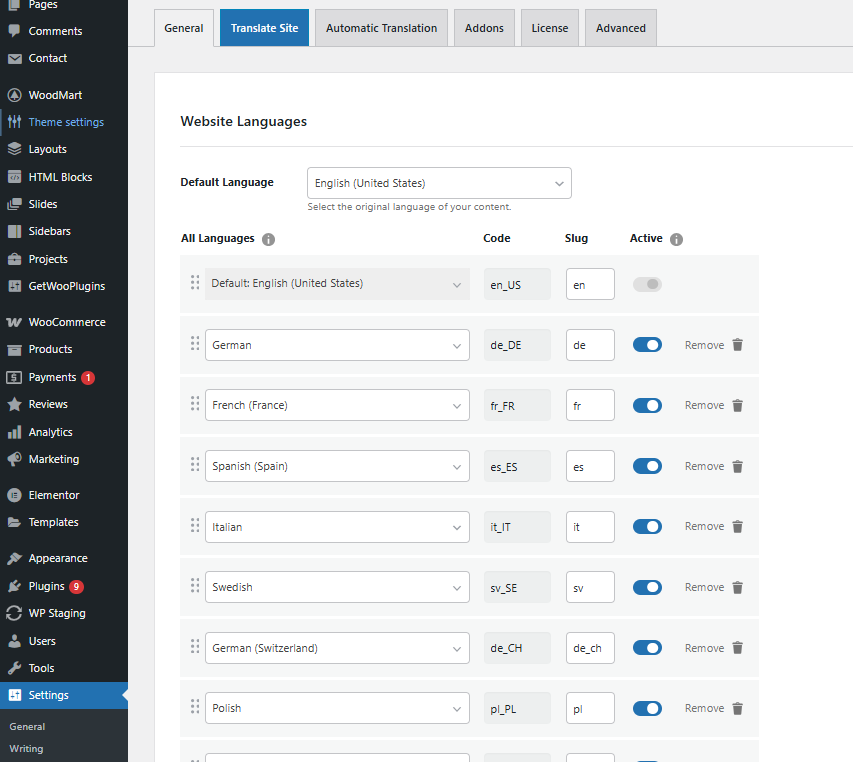
Task: Click the trash icon beside Polish
Action: pos(737,708)
